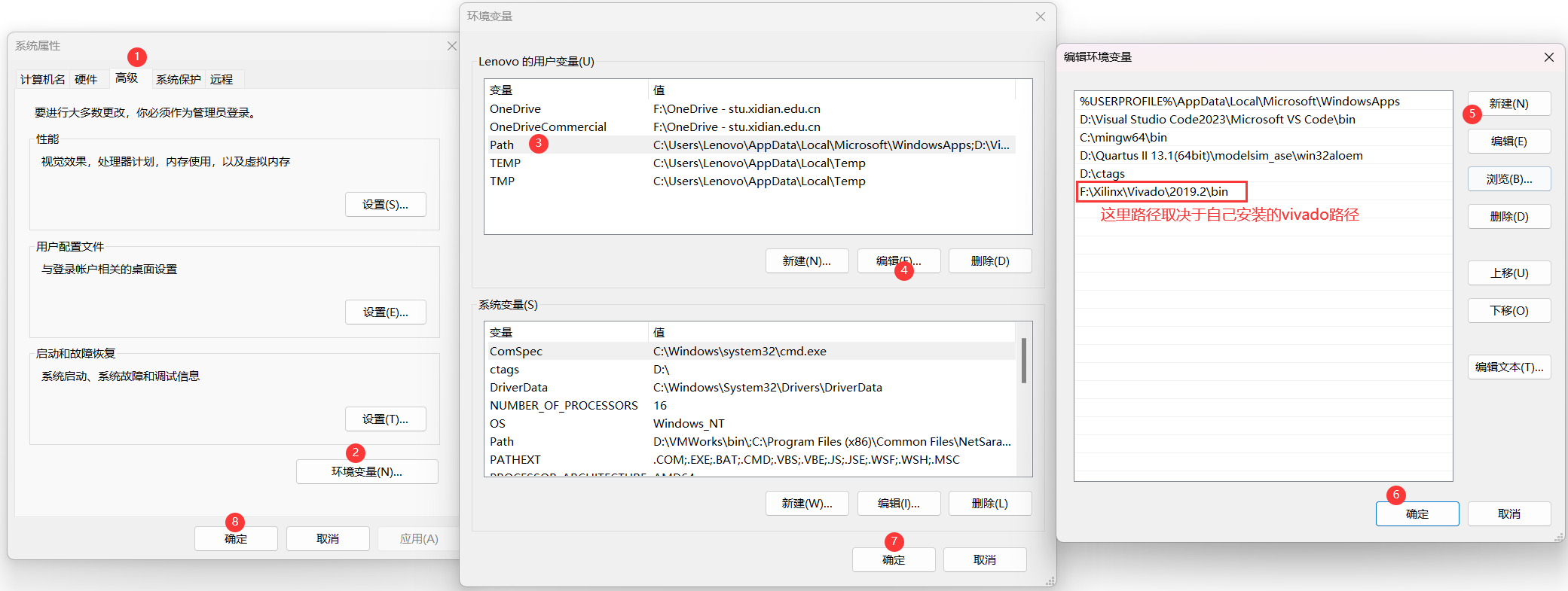
Task: Open performance 设置(S)... button
Action: click(386, 205)
